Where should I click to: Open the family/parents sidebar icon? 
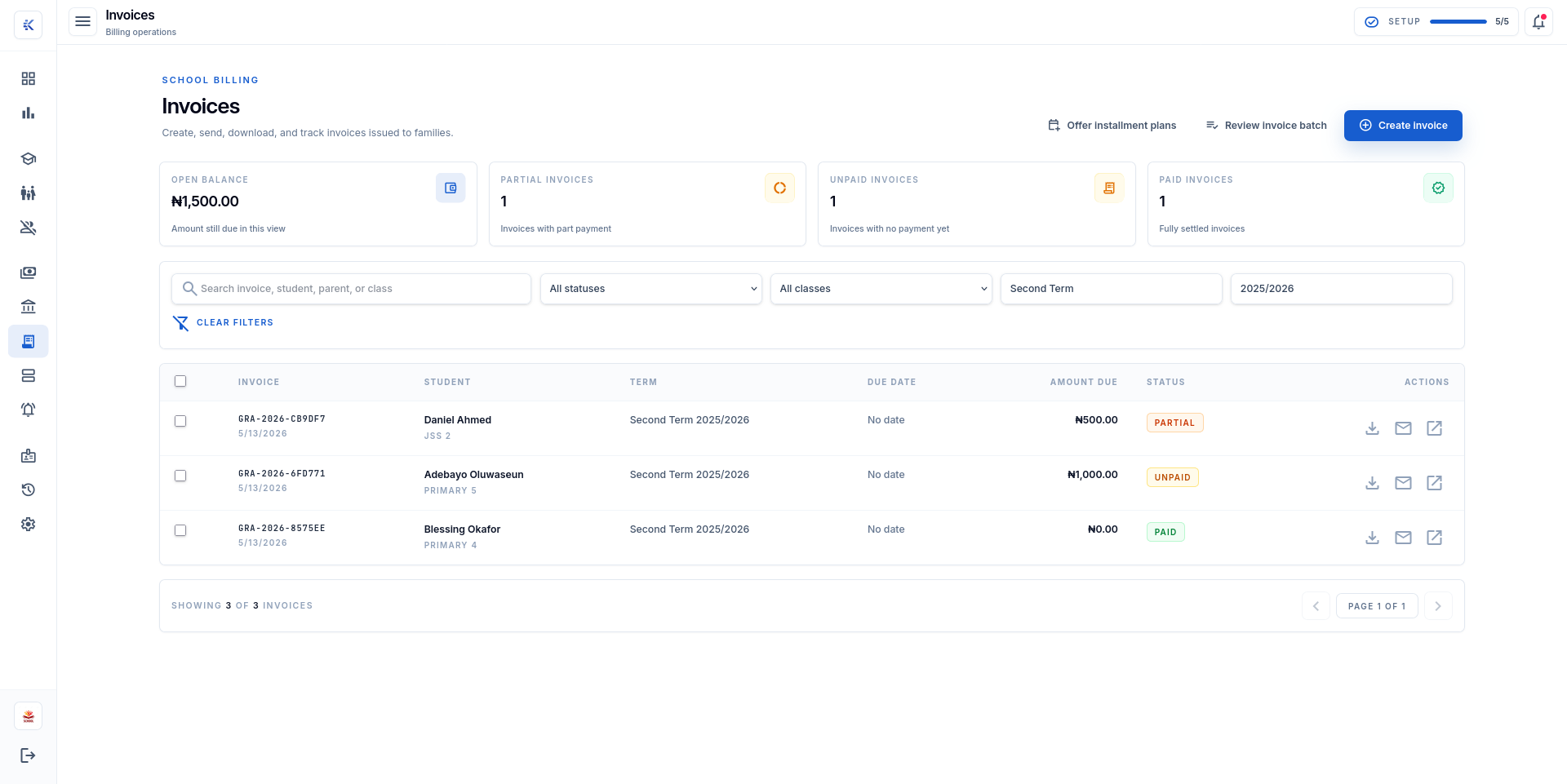coord(28,193)
